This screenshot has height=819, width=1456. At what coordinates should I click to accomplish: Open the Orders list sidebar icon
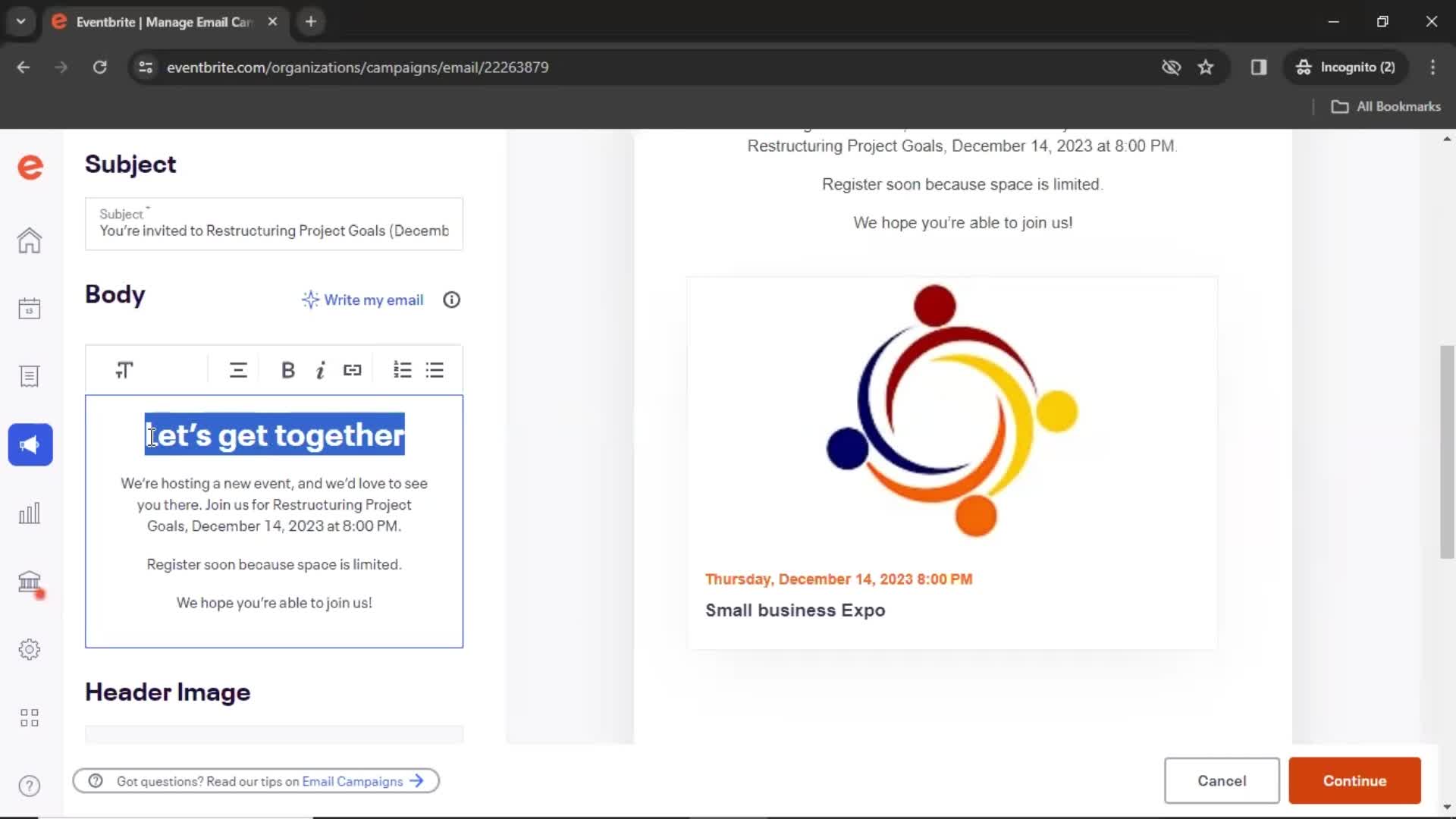point(30,377)
